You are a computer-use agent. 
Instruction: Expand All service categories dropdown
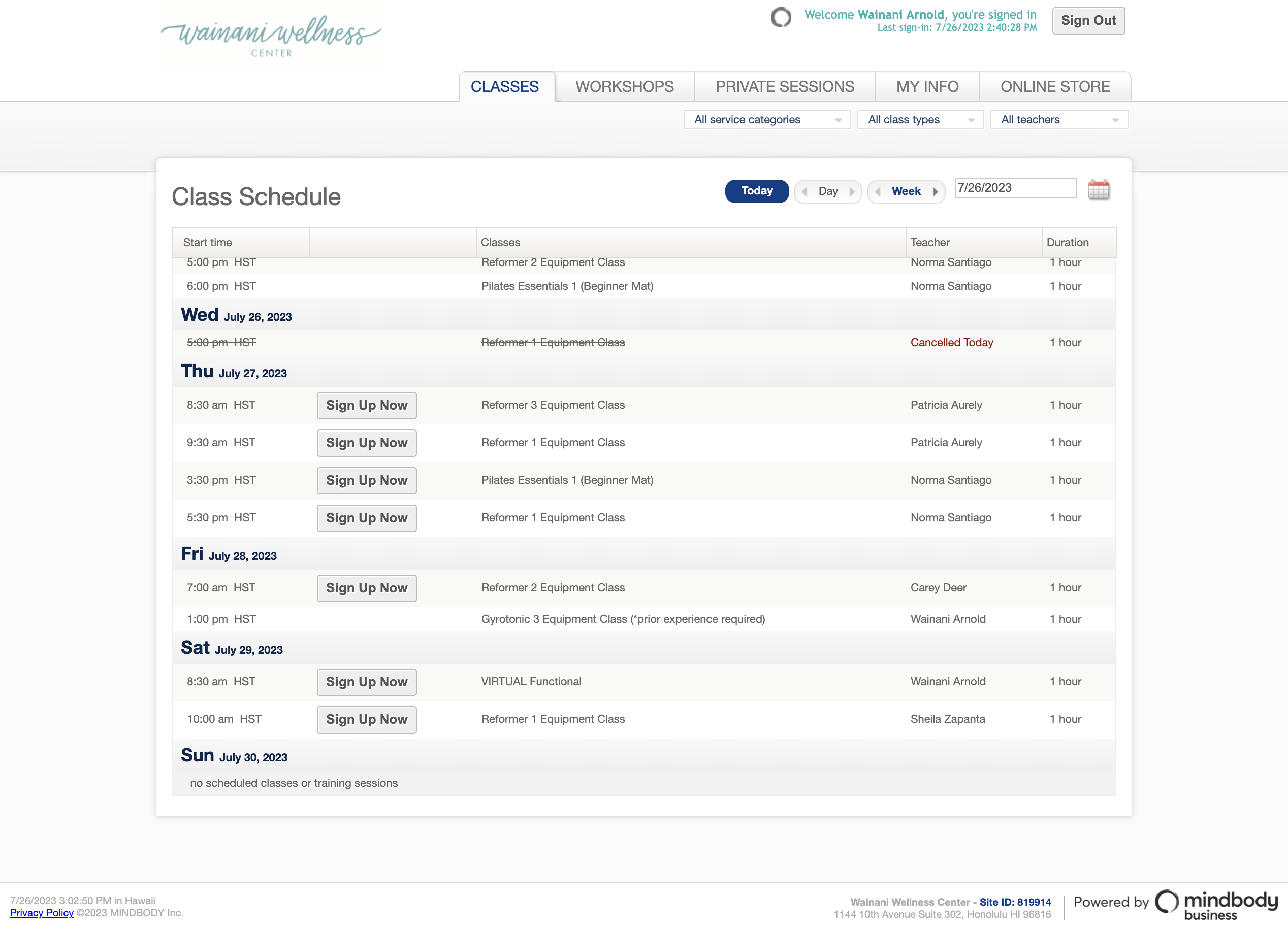coord(767,120)
